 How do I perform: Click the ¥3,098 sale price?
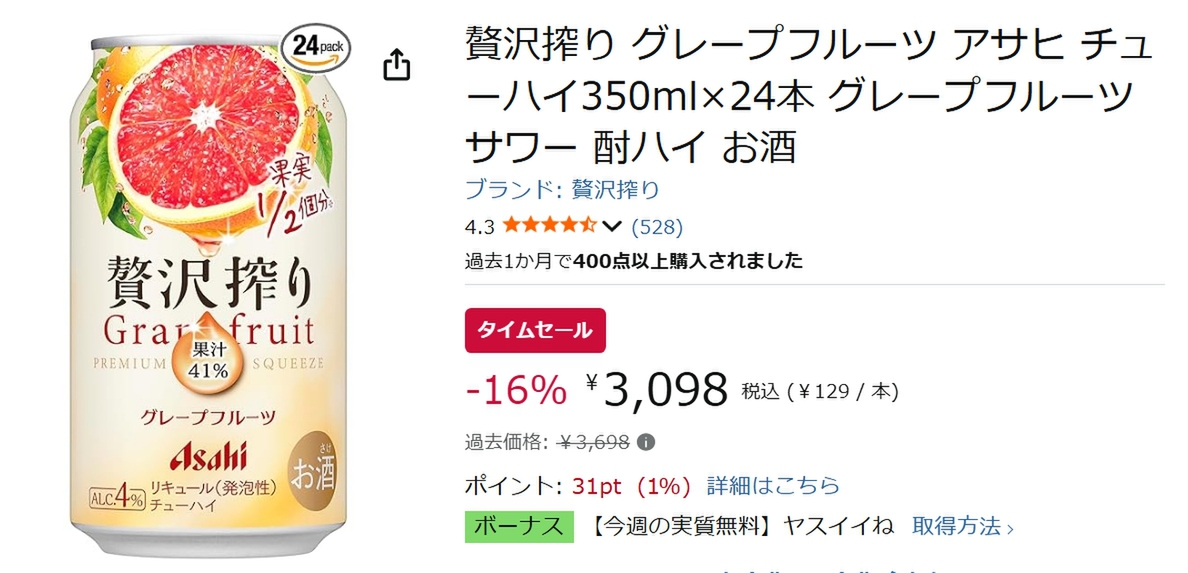click(658, 389)
